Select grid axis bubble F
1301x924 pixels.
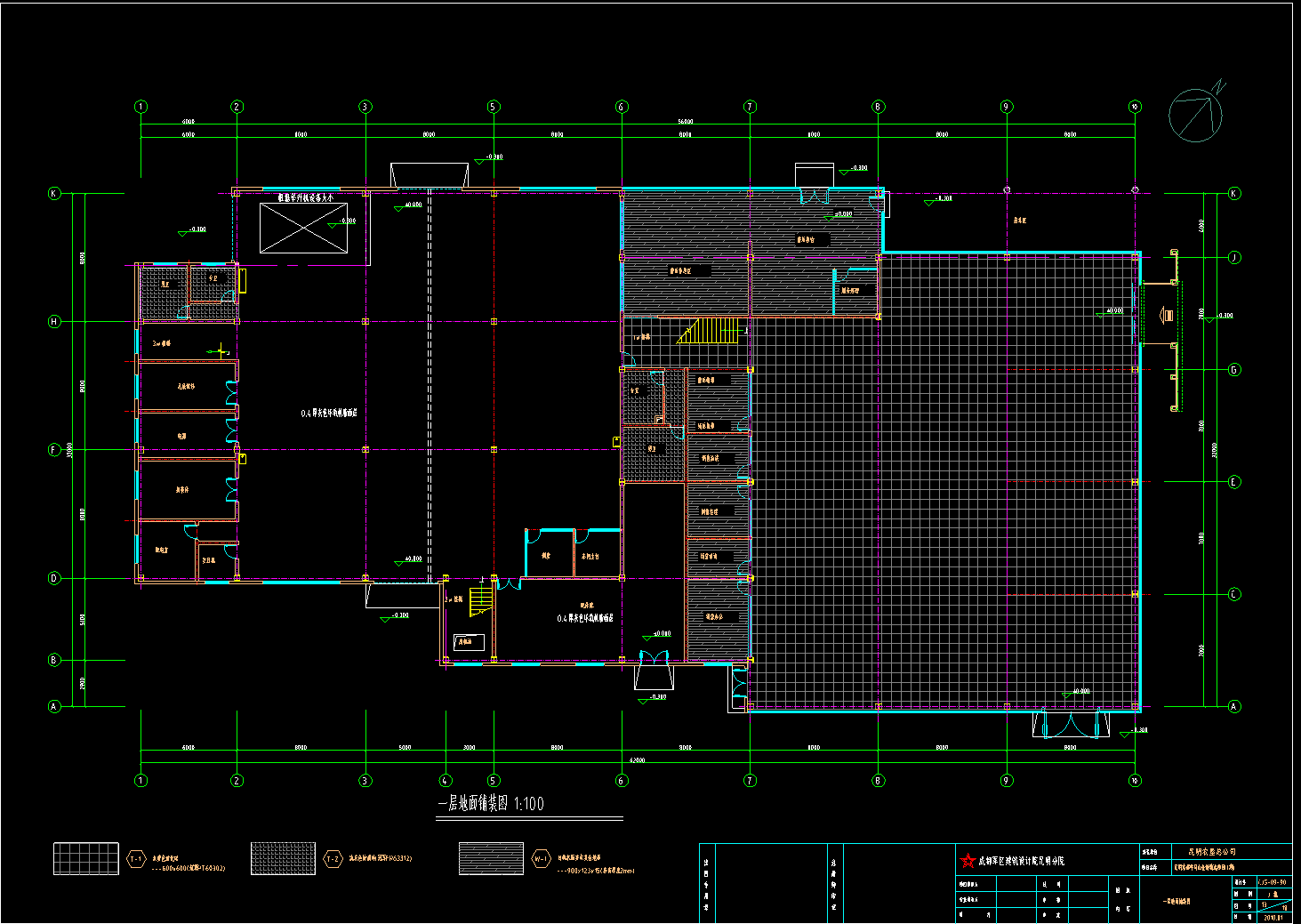[54, 450]
